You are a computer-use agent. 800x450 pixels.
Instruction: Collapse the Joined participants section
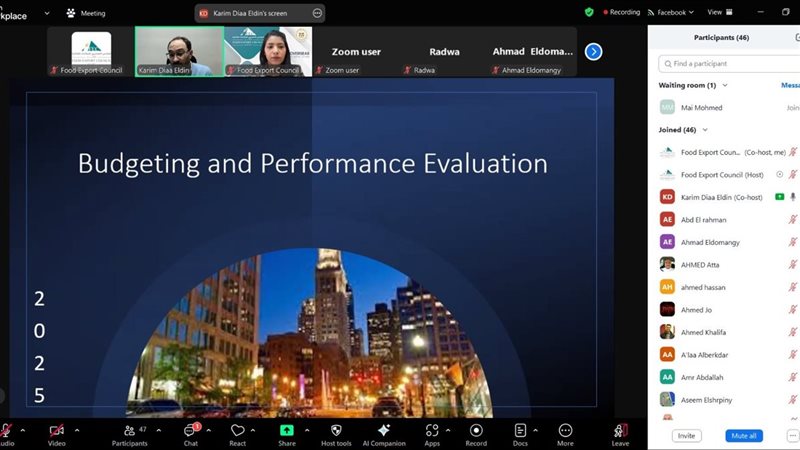705,130
